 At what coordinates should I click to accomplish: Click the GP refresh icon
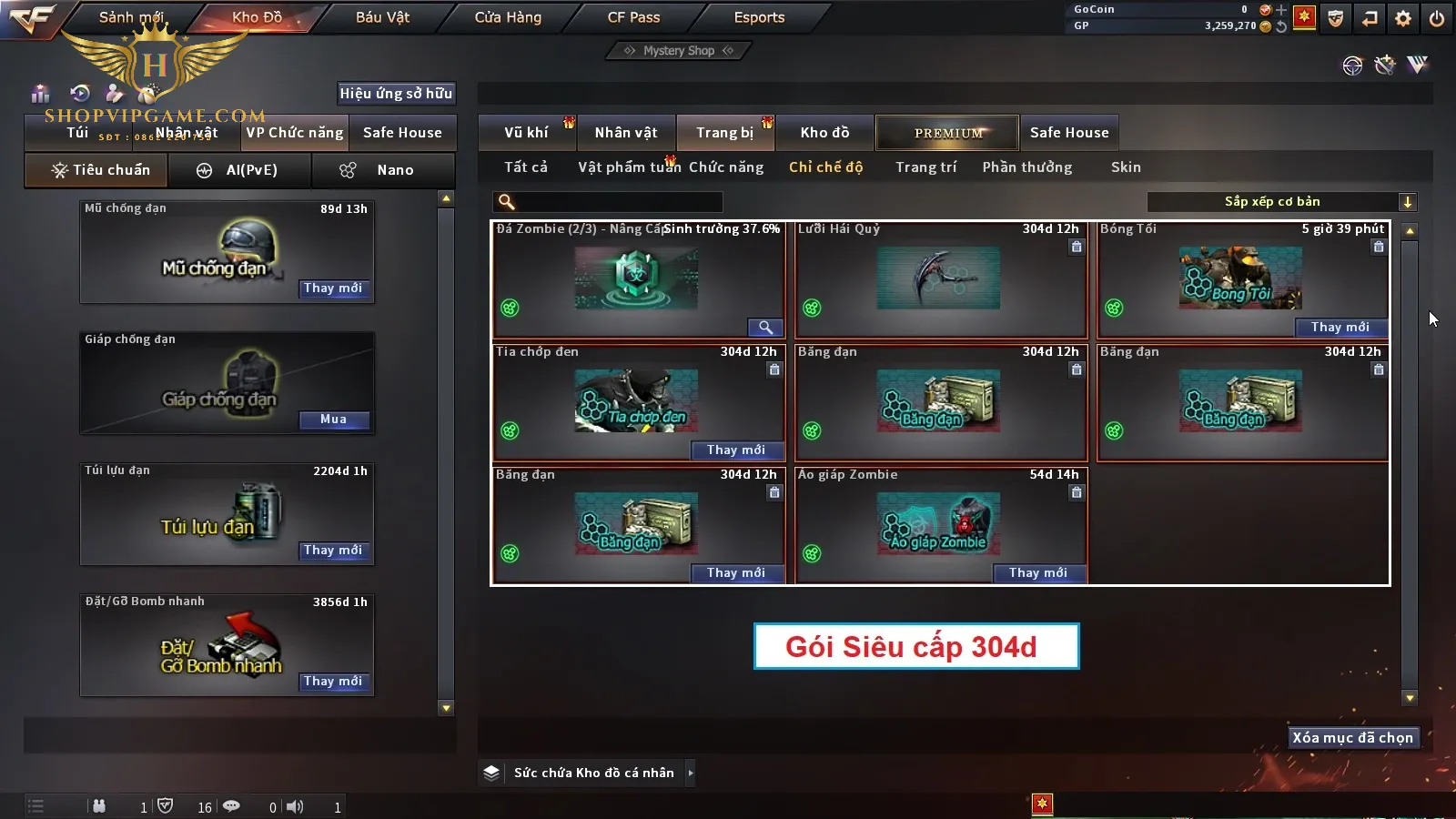click(x=1281, y=26)
